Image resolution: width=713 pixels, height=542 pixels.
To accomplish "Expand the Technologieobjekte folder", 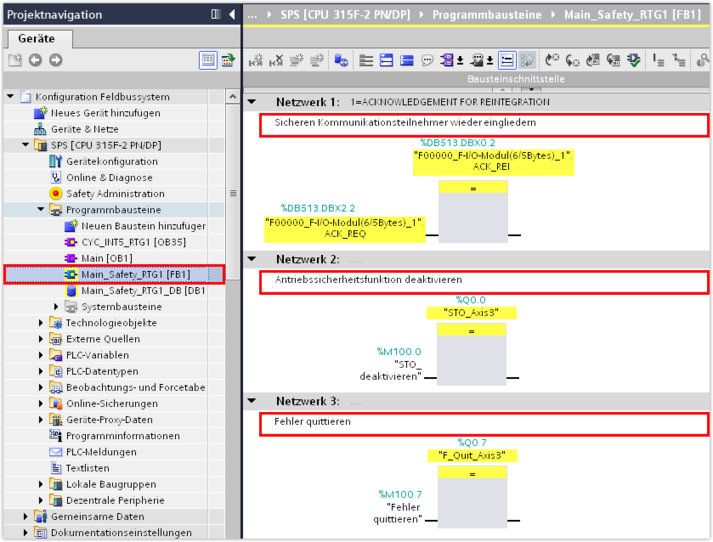I will click(x=42, y=323).
